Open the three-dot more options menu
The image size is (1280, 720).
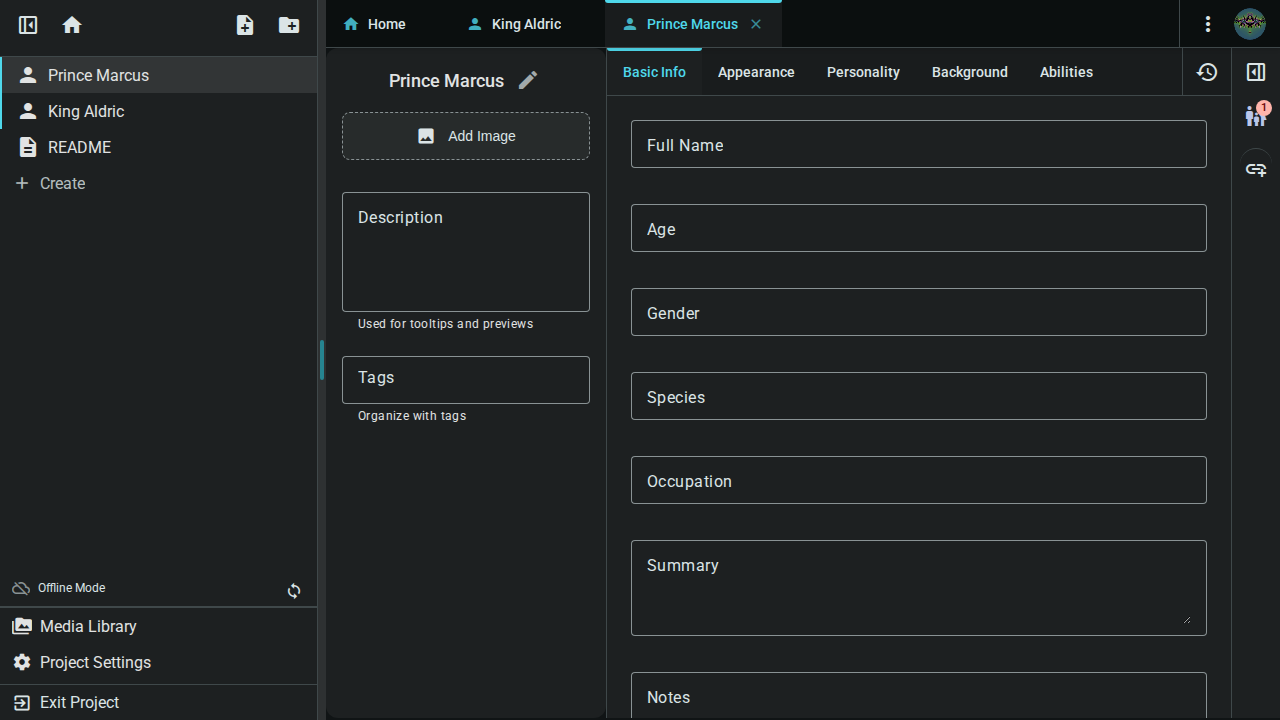point(1208,24)
